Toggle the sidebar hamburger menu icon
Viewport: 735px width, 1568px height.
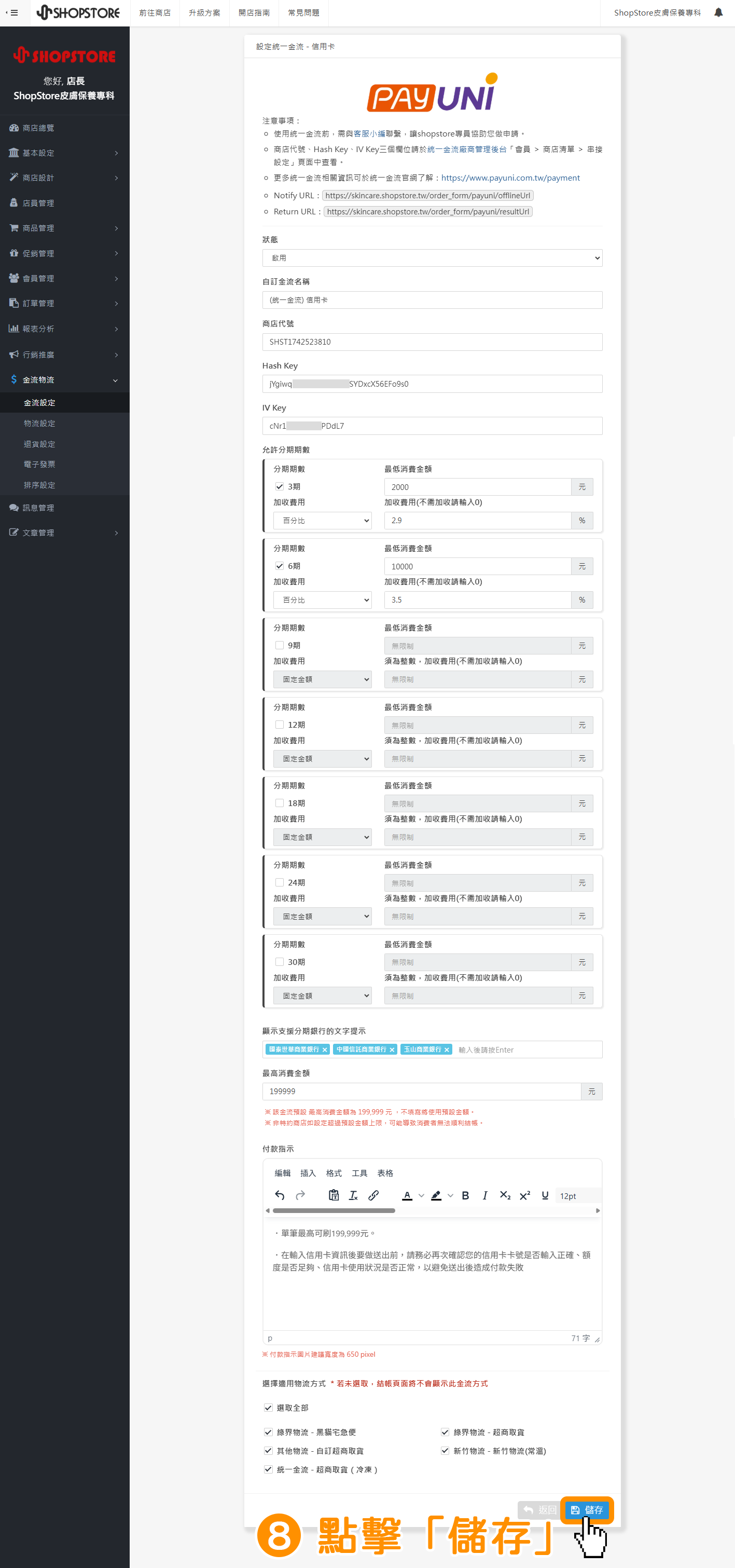(13, 13)
